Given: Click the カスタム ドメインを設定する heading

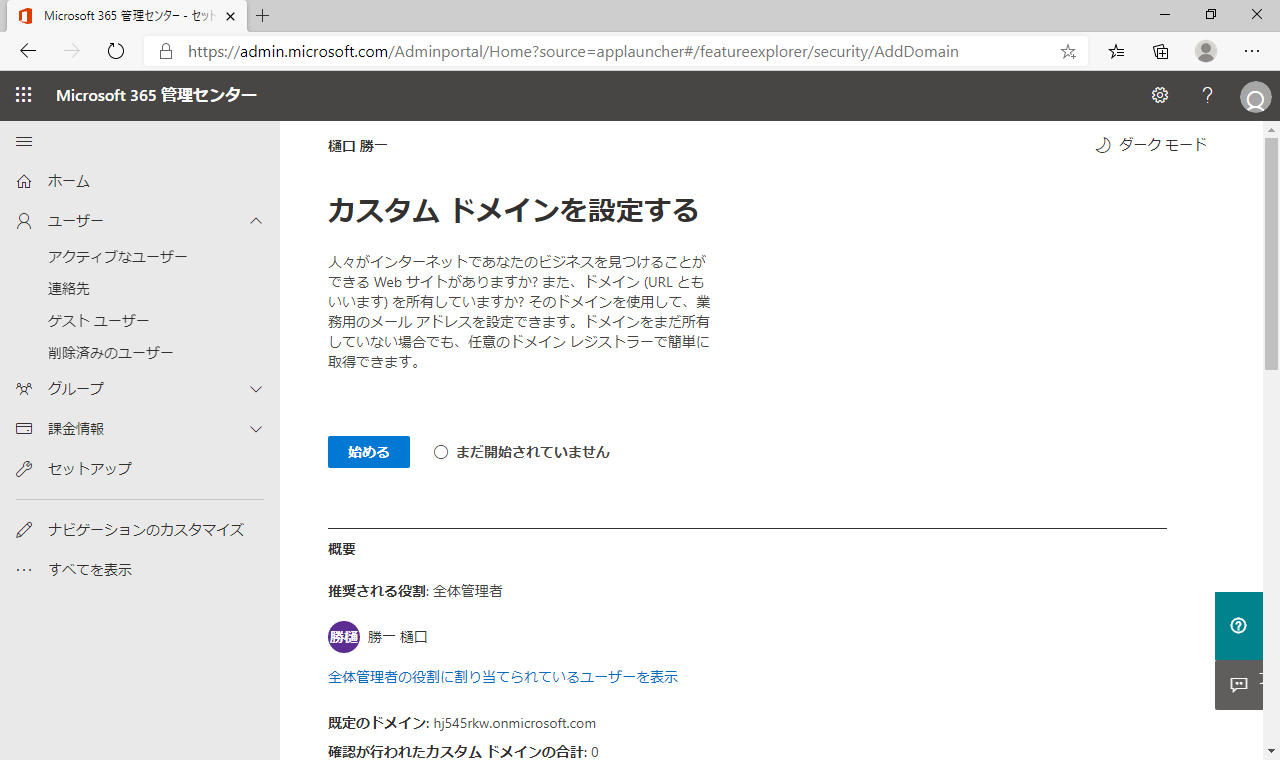Looking at the screenshot, I should (513, 211).
